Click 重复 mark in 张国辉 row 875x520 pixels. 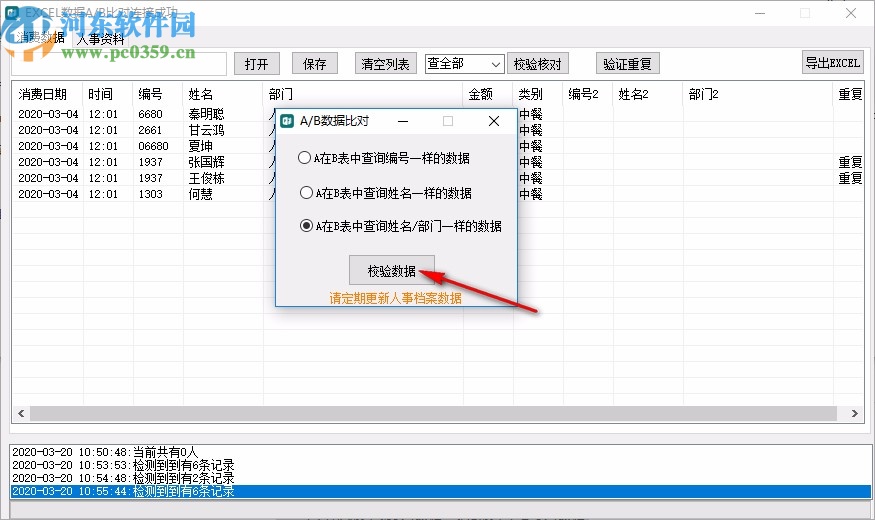(x=850, y=162)
